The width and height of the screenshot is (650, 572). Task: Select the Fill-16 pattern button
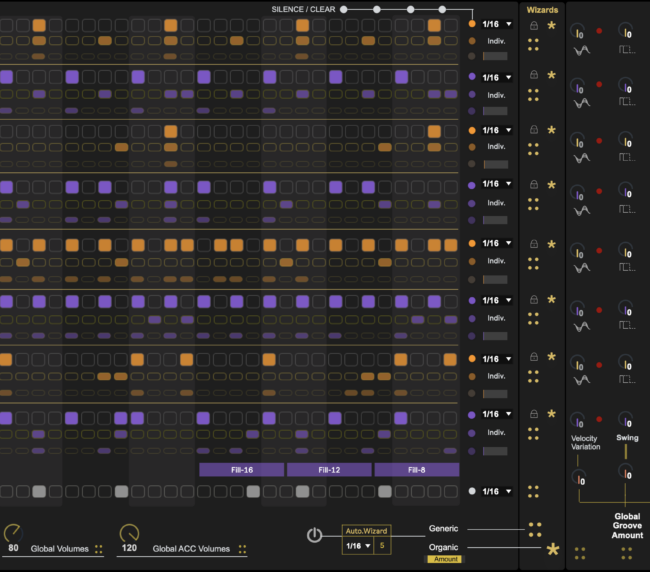pyautogui.click(x=241, y=469)
